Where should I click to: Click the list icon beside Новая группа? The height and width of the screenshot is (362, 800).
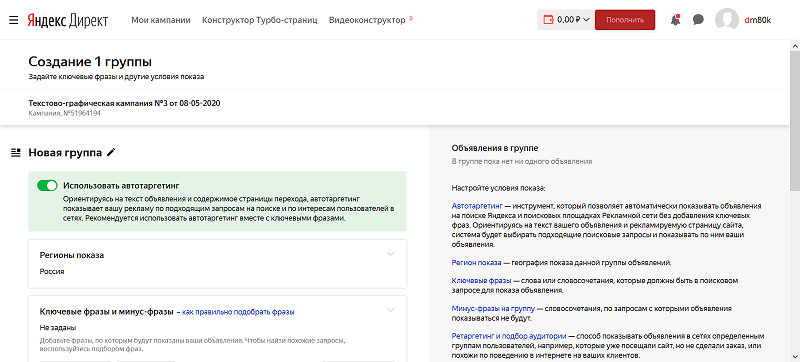pos(15,152)
